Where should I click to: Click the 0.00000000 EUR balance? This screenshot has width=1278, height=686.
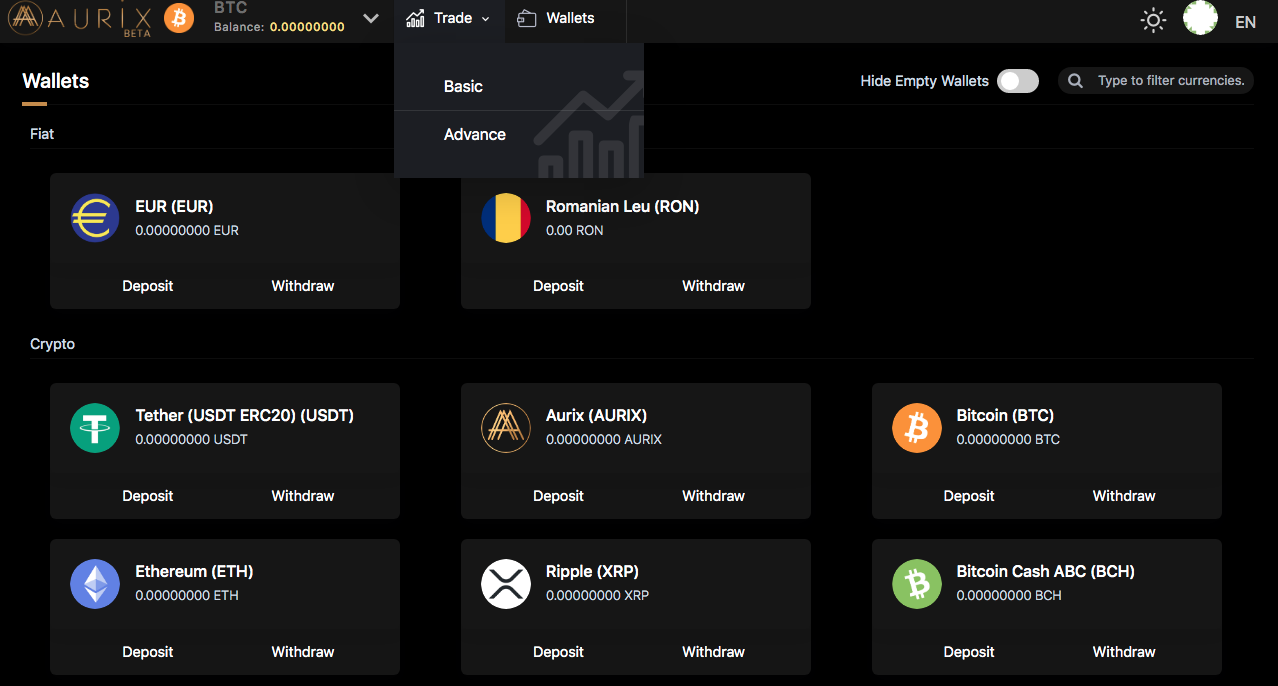[x=187, y=230]
